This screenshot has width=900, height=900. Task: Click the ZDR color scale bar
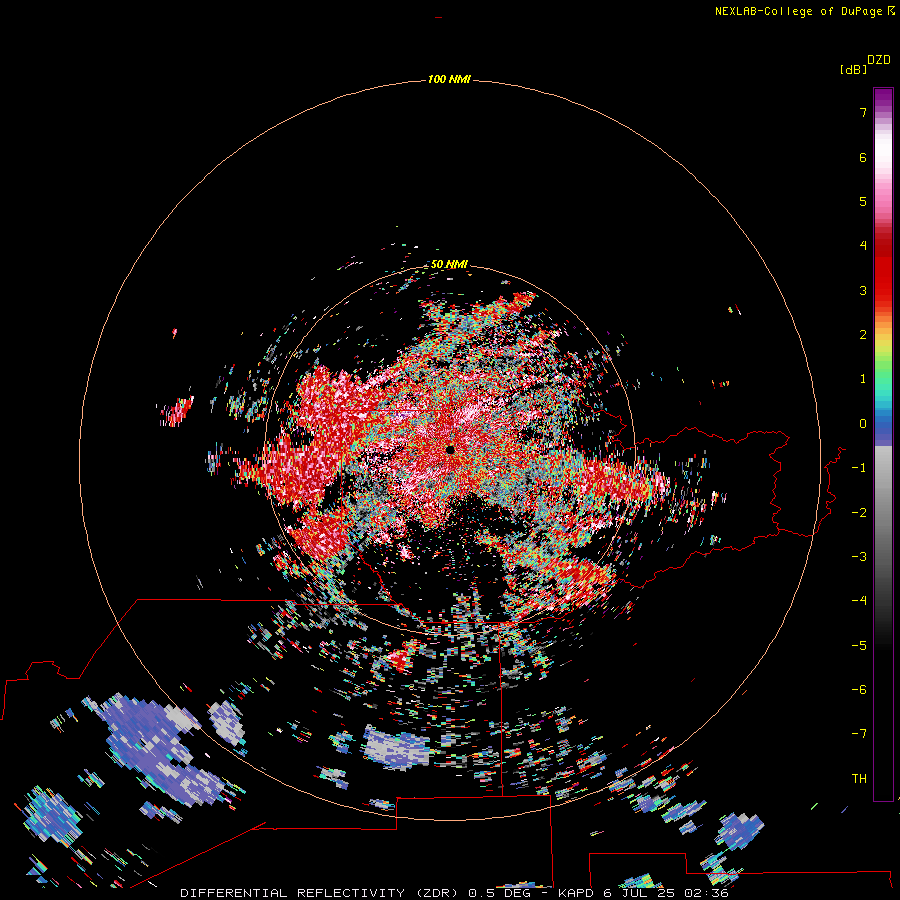[x=883, y=444]
